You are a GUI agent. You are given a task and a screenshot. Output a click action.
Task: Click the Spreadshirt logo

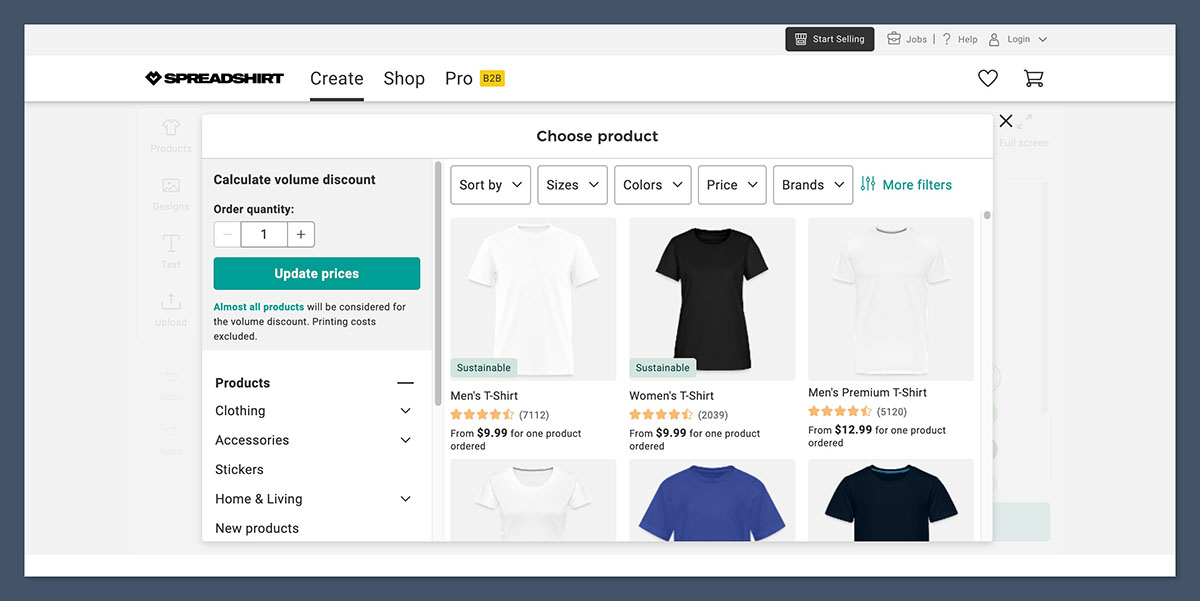pos(214,78)
